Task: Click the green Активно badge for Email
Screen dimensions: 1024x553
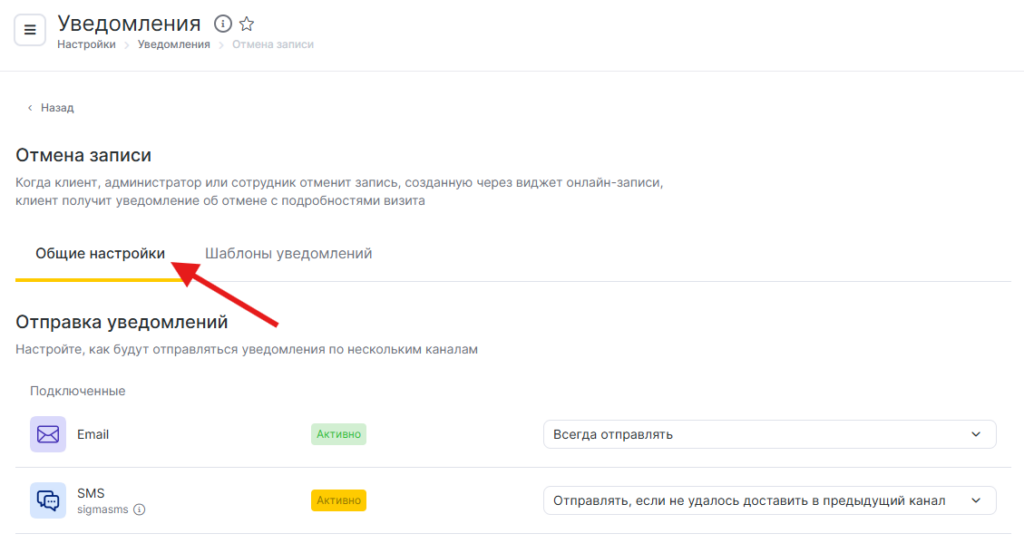Action: (339, 434)
